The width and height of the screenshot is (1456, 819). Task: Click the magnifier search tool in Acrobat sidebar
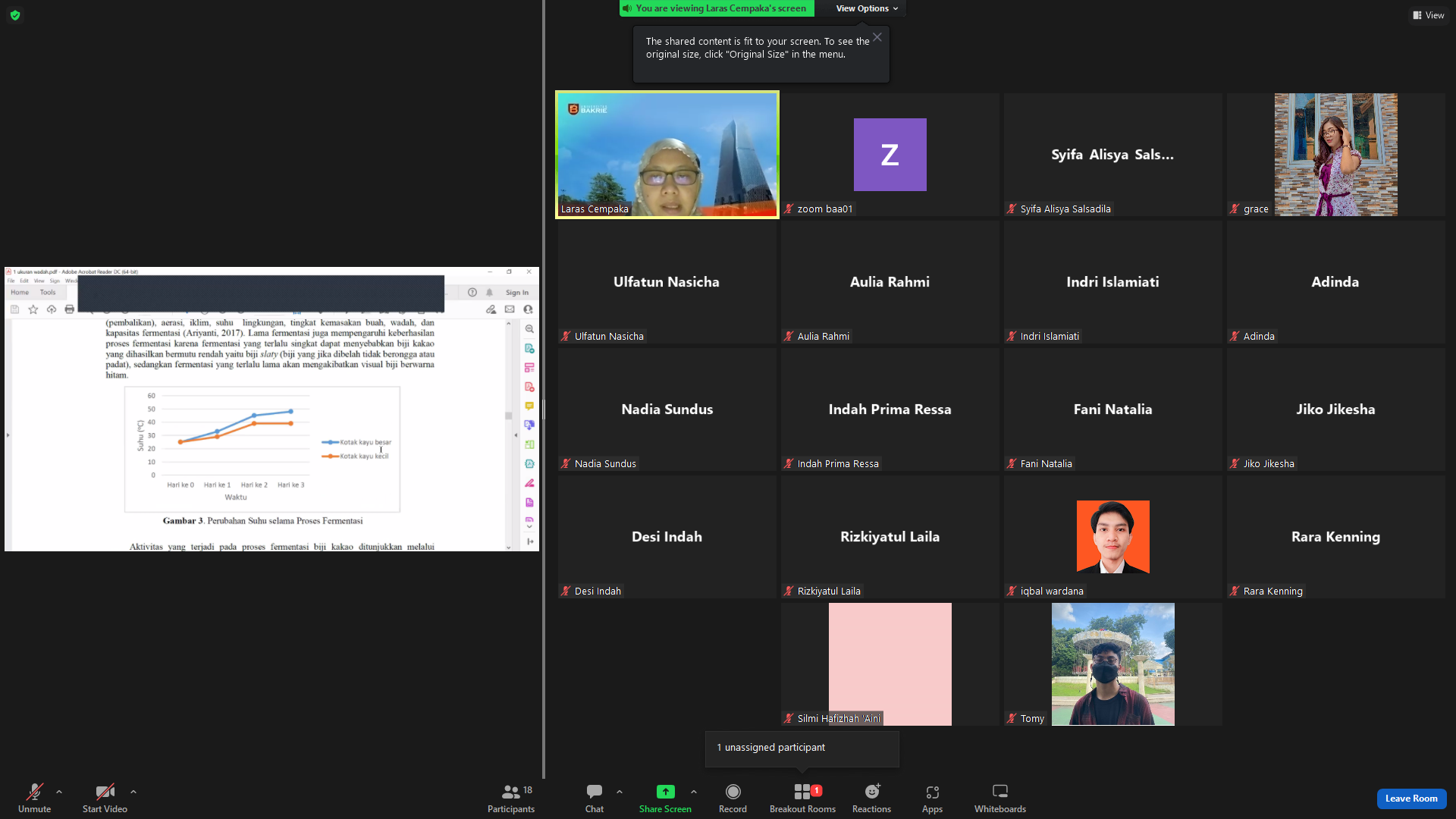(x=529, y=329)
